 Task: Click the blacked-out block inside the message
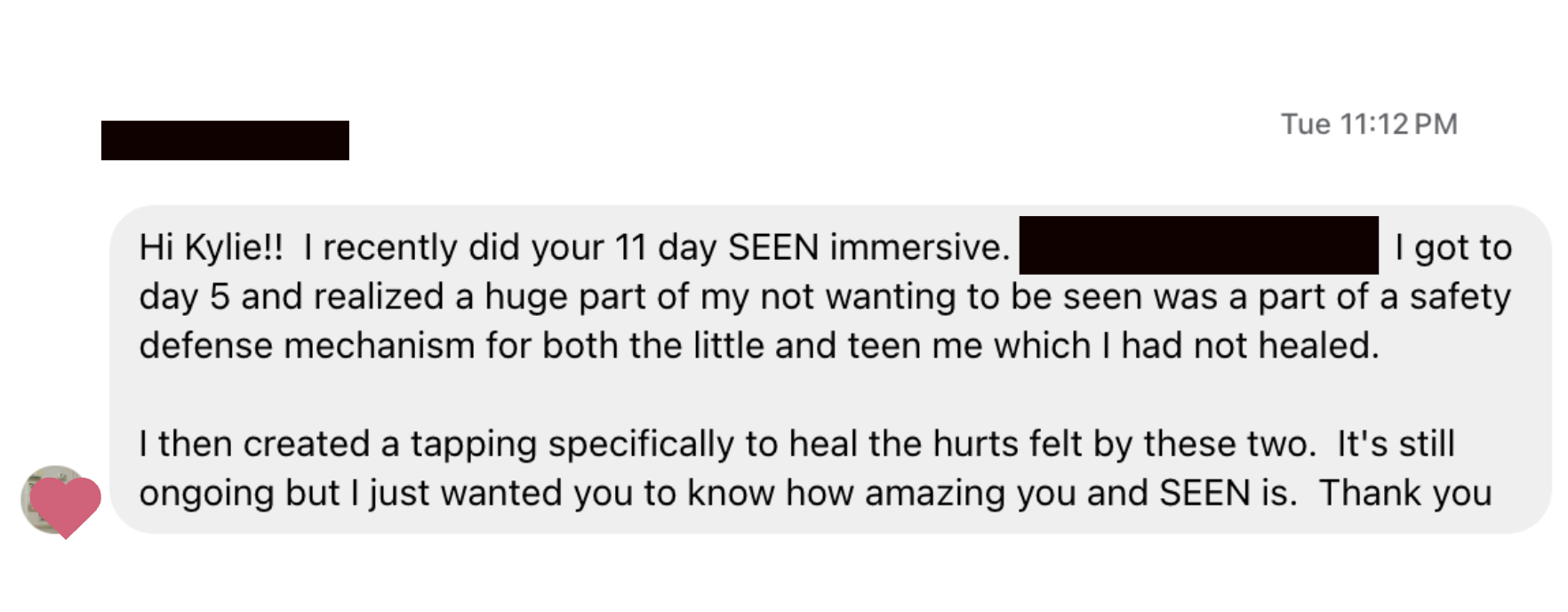click(x=1198, y=246)
